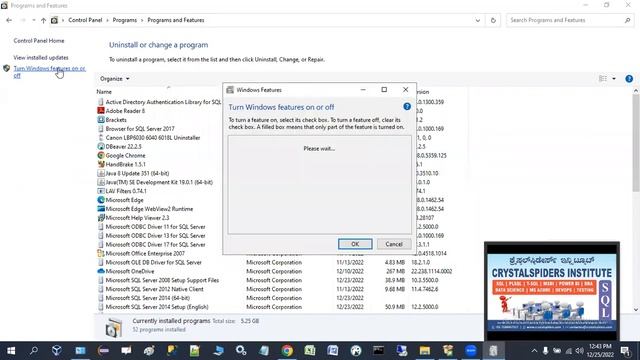This screenshot has width=640, height=360.
Task: Open Programs and Features help icon
Action: (629, 79)
